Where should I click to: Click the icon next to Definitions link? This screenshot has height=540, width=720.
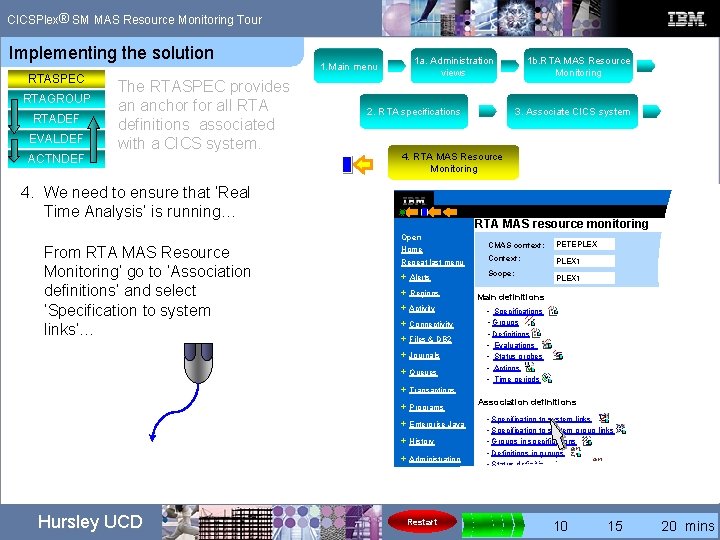coord(536,332)
